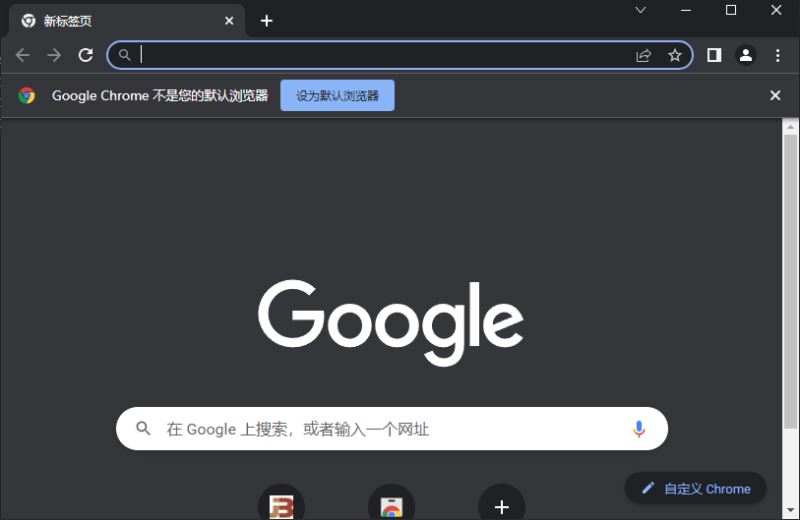
Task: Maximize the Chrome window
Action: (731, 10)
